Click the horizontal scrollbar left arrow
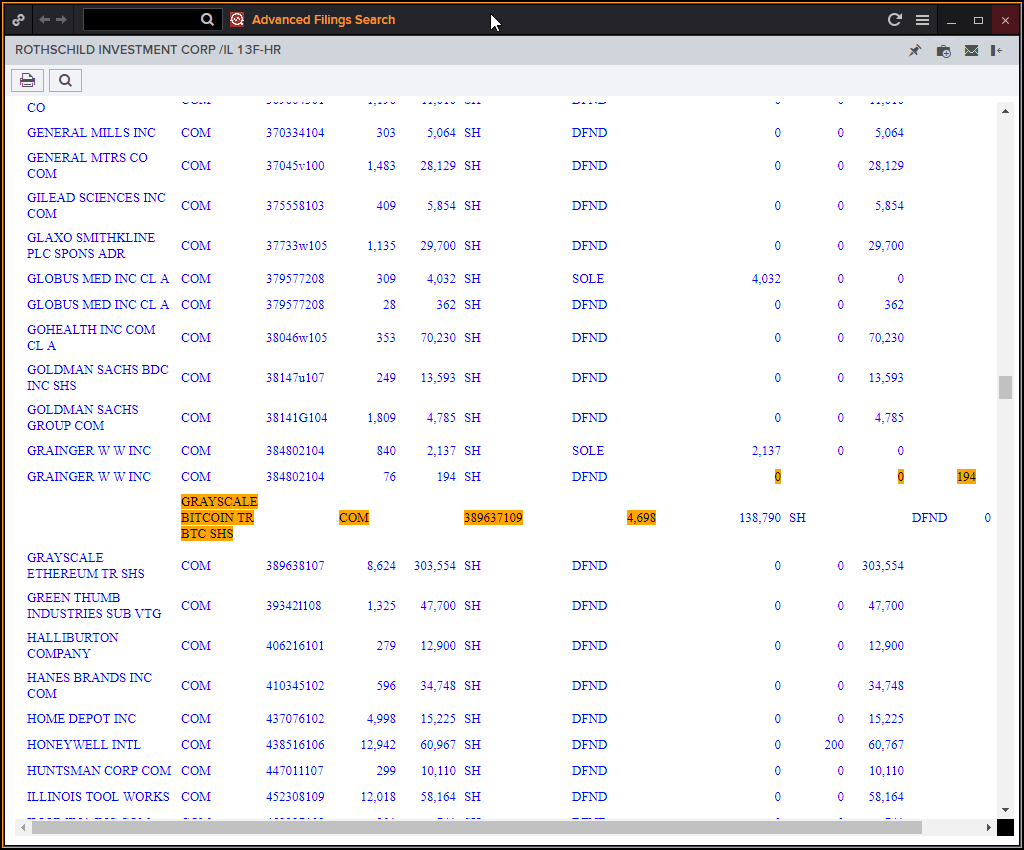Image resolution: width=1024 pixels, height=850 pixels. [24, 828]
